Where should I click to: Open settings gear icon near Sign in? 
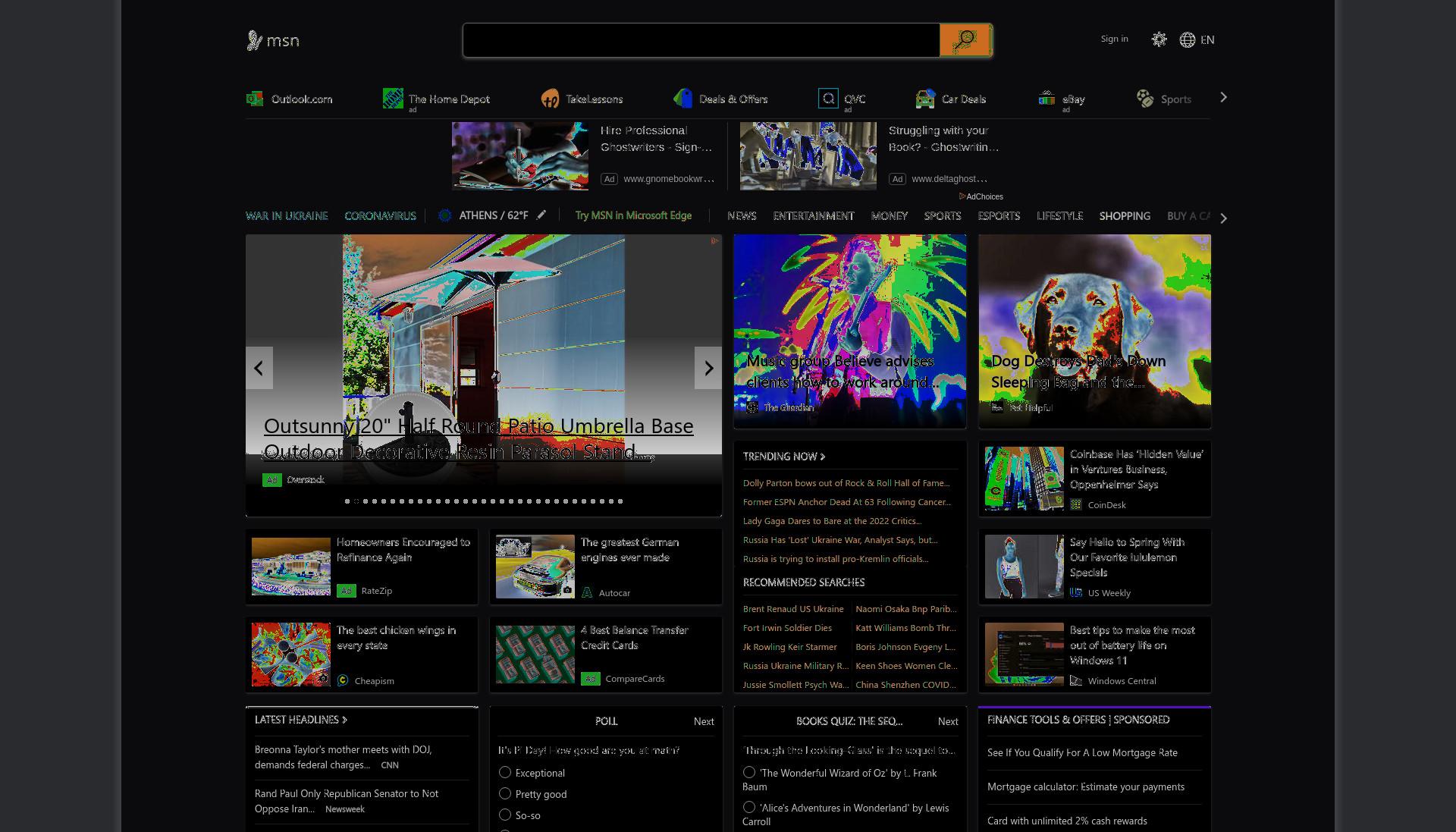pyautogui.click(x=1159, y=39)
